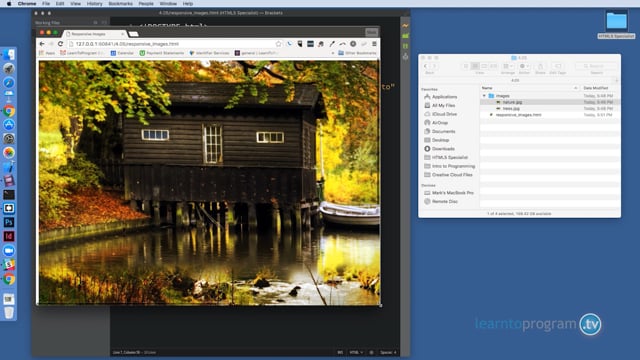Reload the responsive_images.html page
This screenshot has width=640, height=360.
tap(60, 44)
